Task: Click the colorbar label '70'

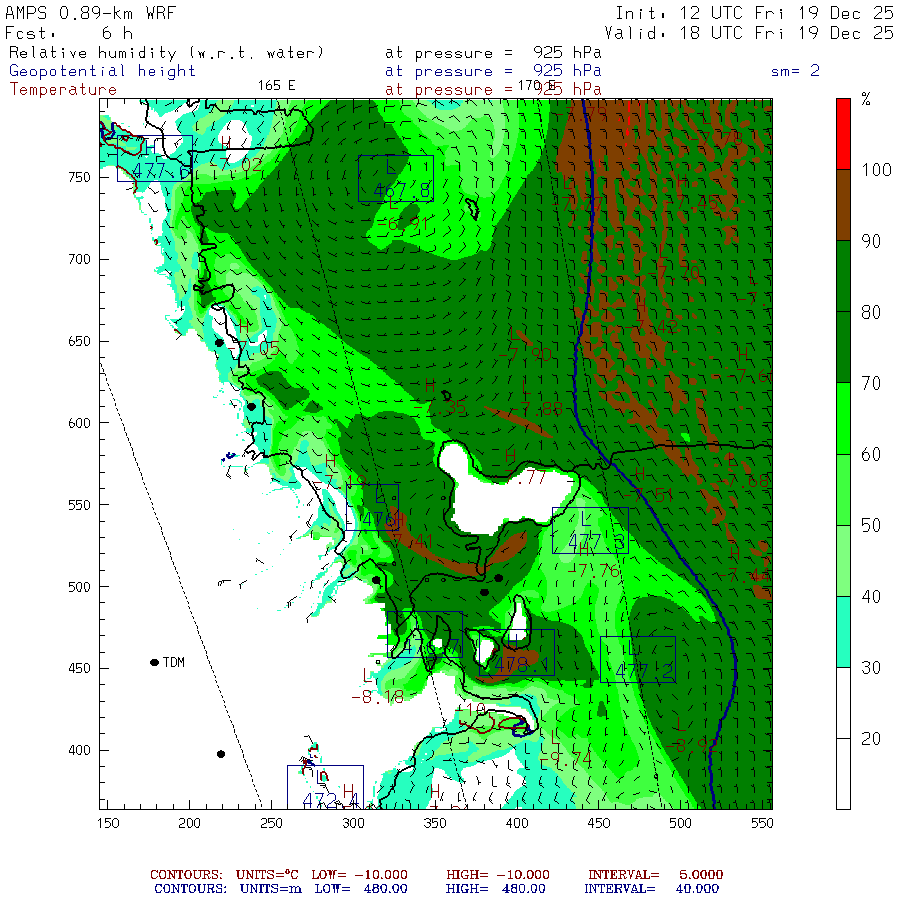Action: coord(871,383)
